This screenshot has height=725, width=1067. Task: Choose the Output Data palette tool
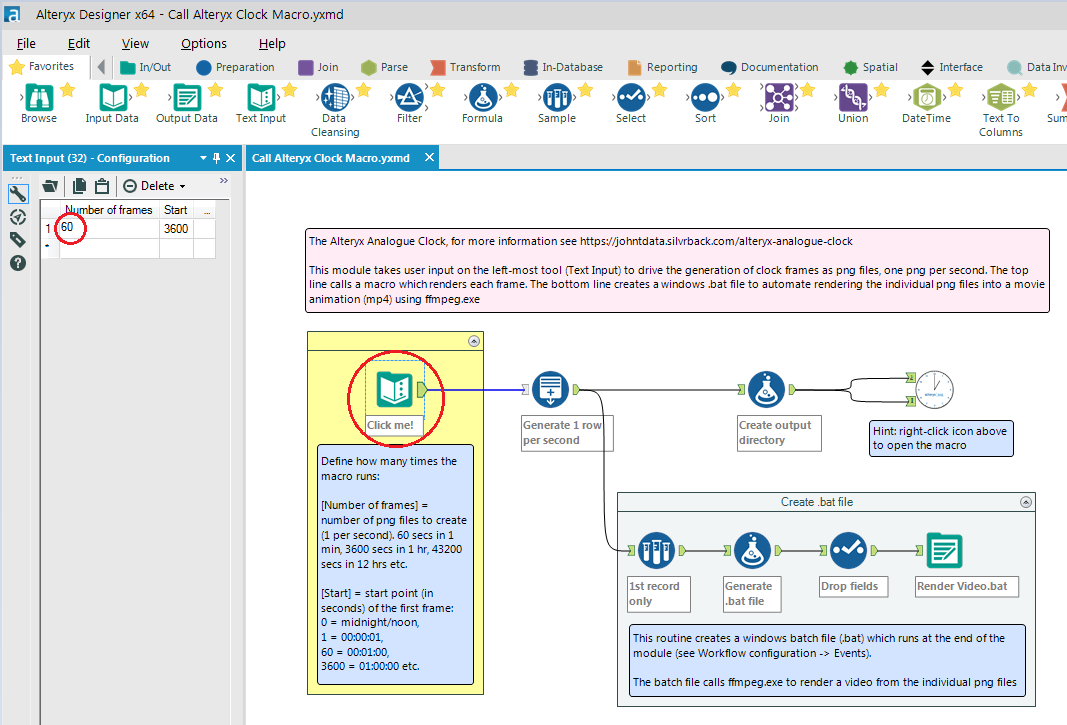(x=186, y=97)
